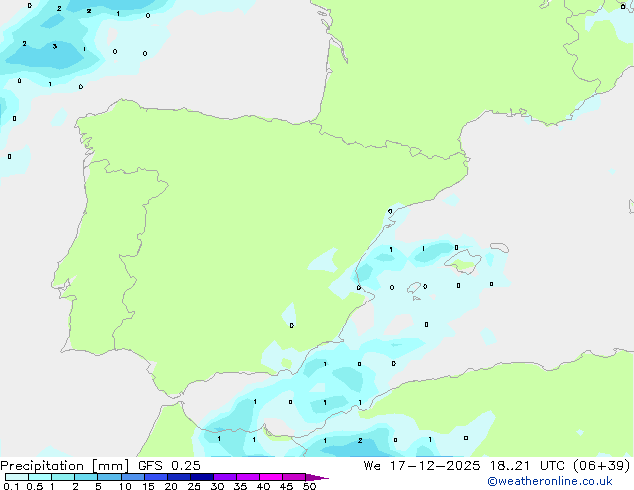Image resolution: width=634 pixels, height=490 pixels.
Task: Pick the legend swatch between 15 and 20
Action: click(156, 477)
